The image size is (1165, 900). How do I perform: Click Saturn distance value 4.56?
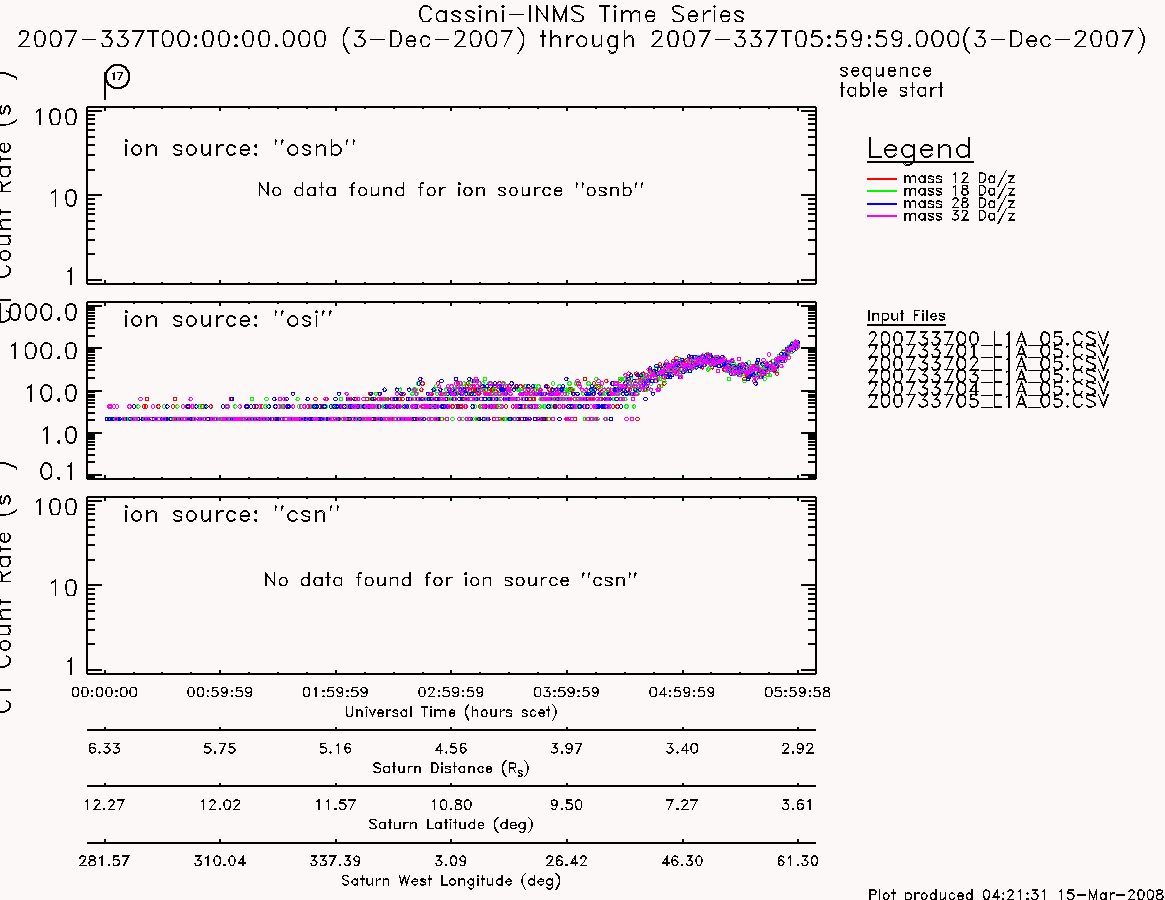click(450, 748)
